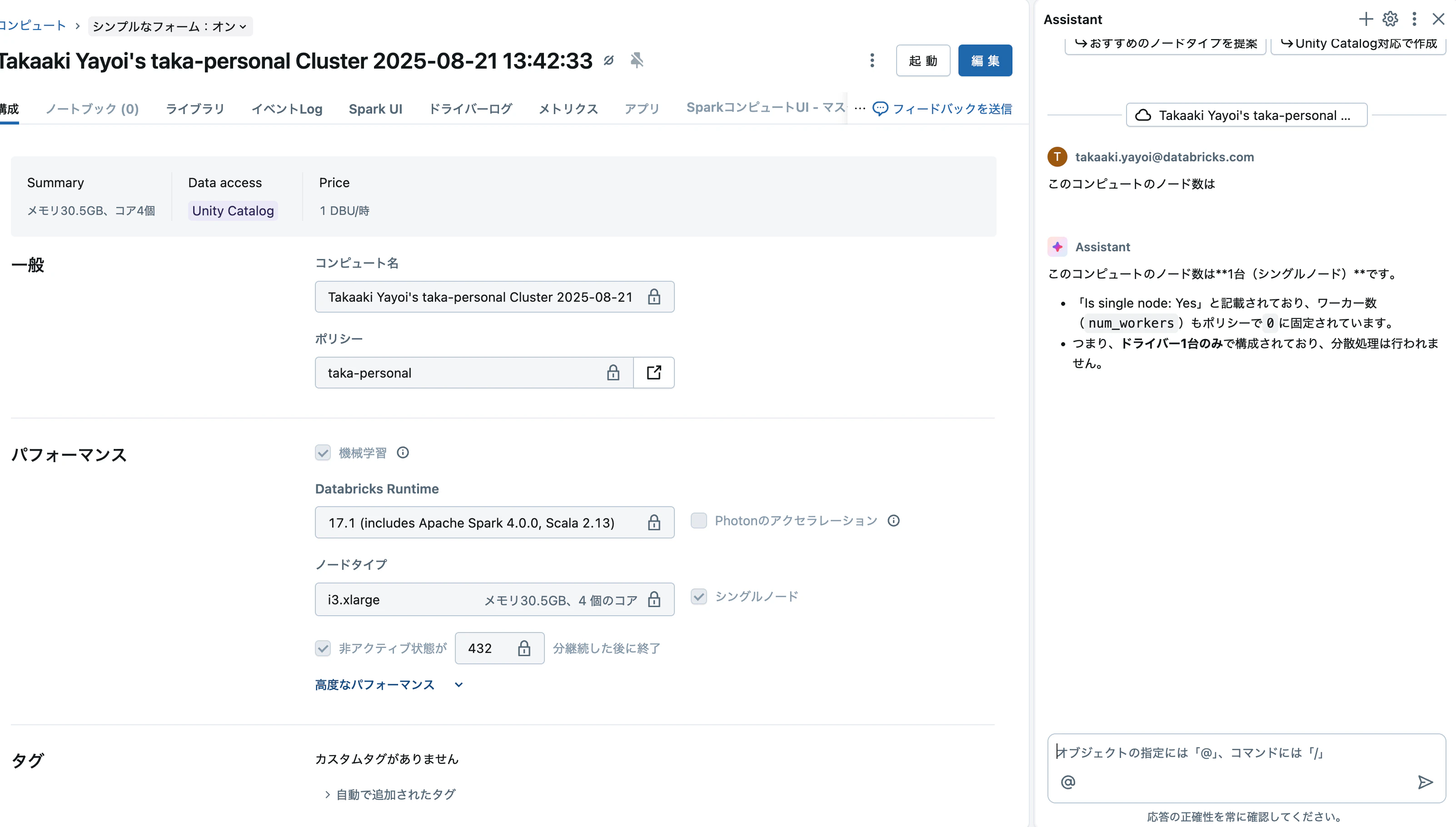Switch to ドライバーログ tab
Image resolution: width=1456 pixels, height=827 pixels.
pyautogui.click(x=470, y=109)
